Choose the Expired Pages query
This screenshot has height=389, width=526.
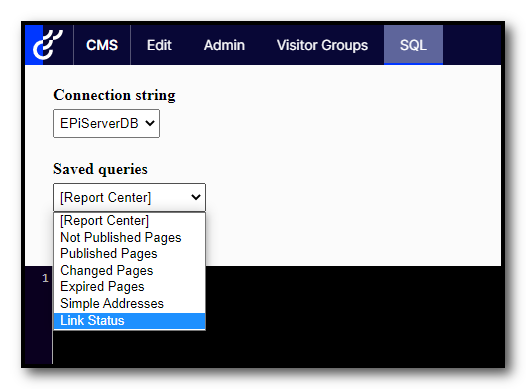click(x=129, y=287)
